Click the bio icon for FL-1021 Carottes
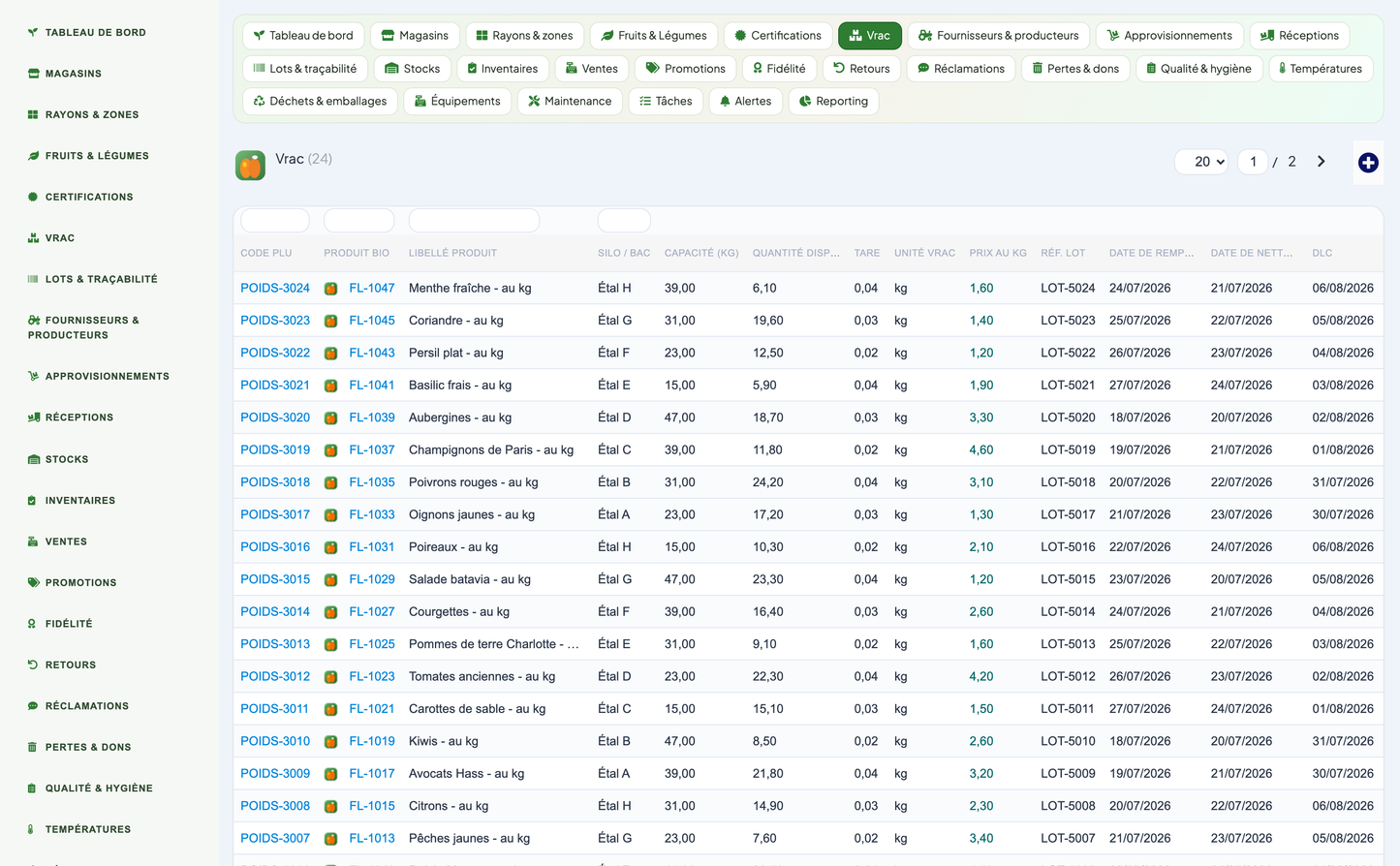Screen dimensions: 1400x866 (x=330, y=709)
